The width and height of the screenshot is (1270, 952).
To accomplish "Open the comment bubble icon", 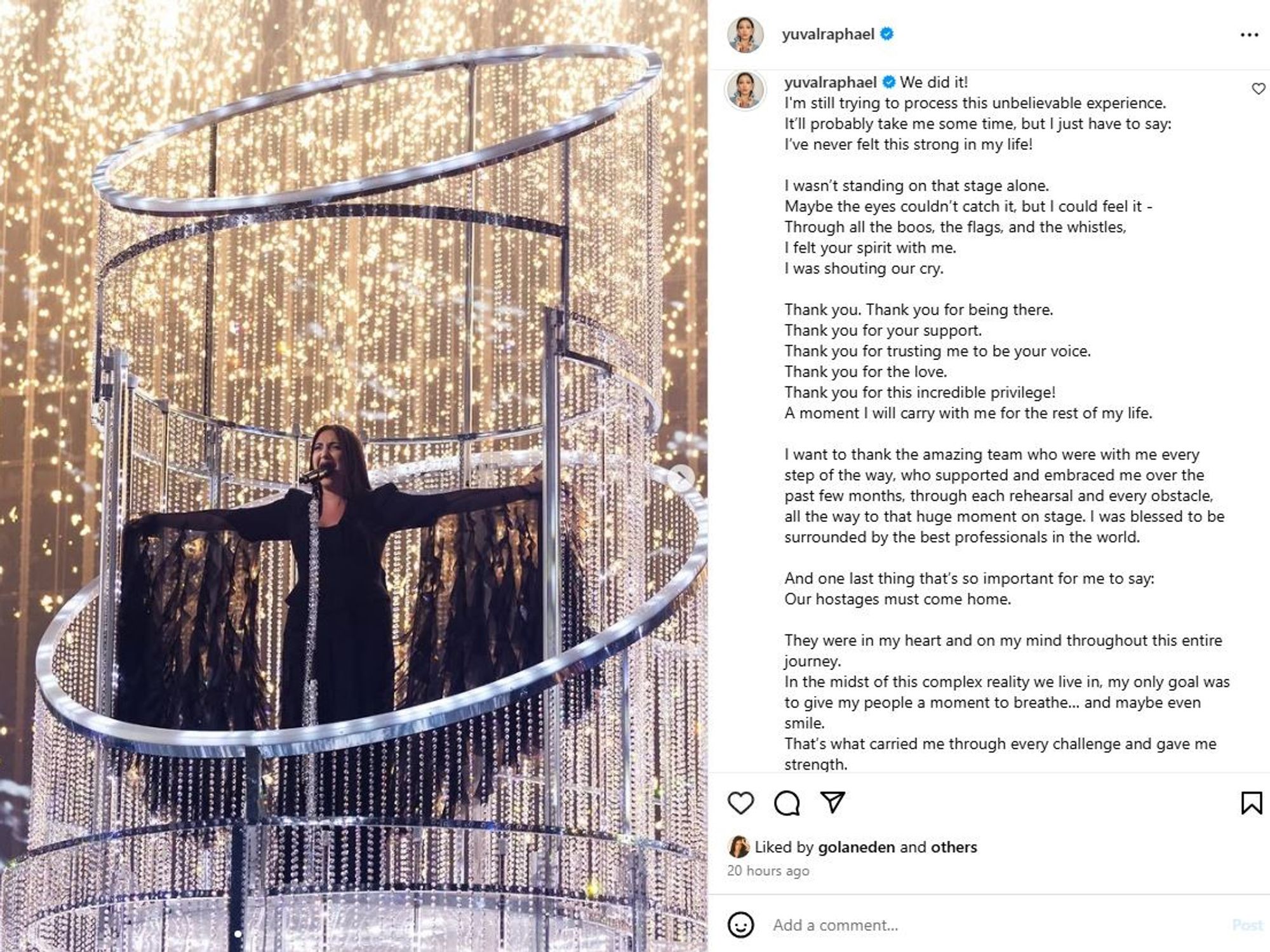I will [787, 803].
